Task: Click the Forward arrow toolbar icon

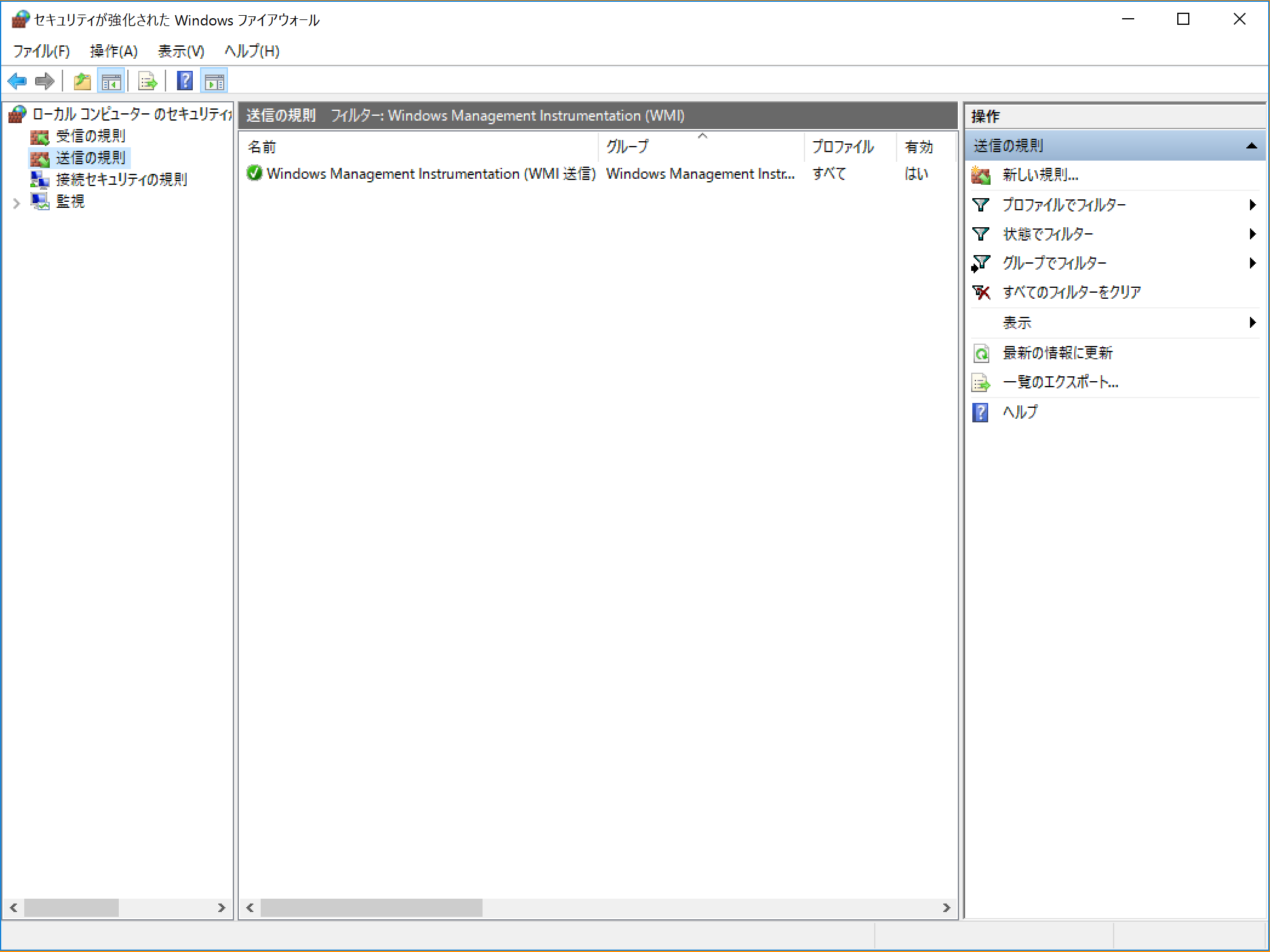Action: pyautogui.click(x=45, y=81)
